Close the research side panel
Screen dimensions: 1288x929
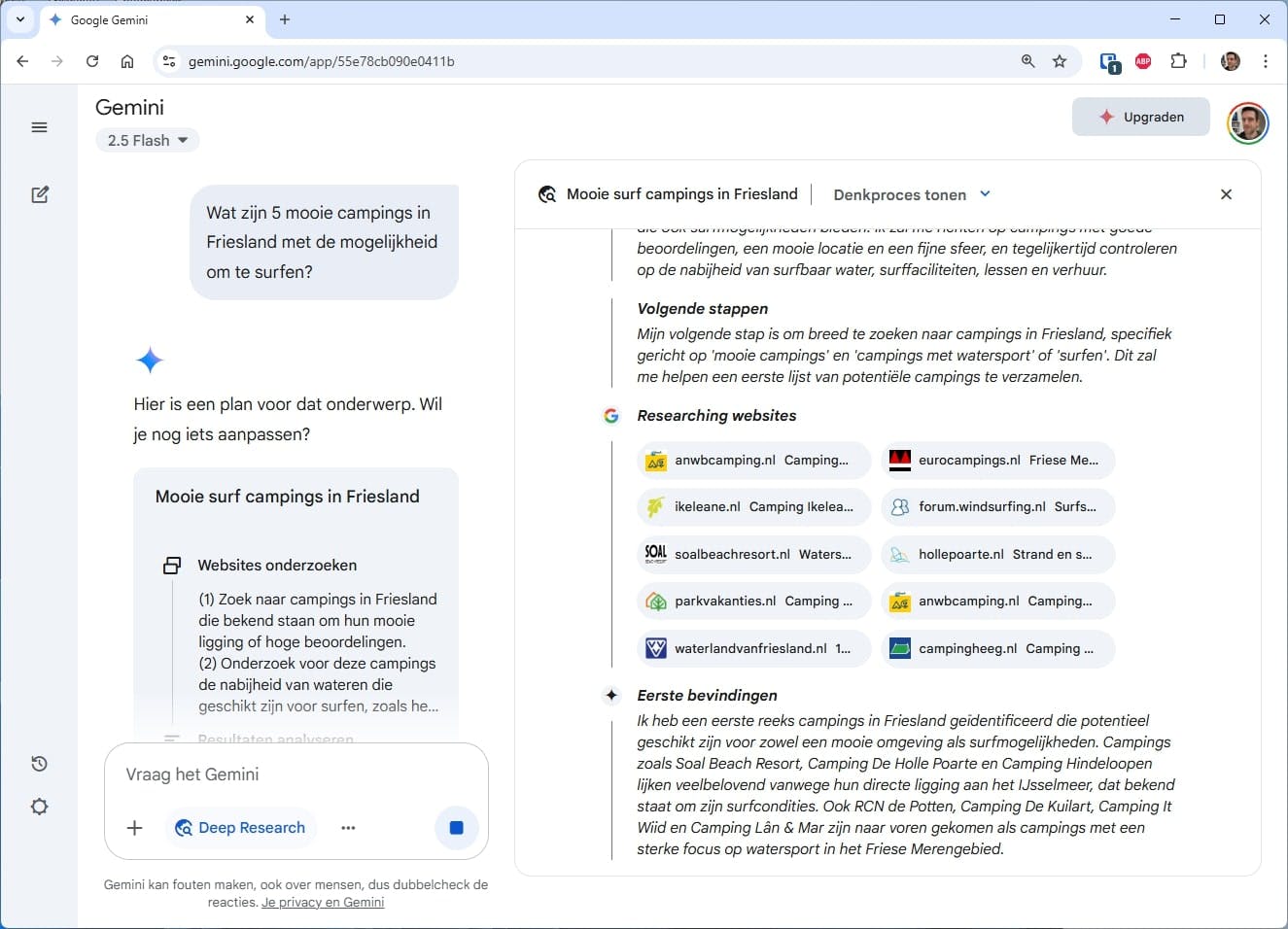pyautogui.click(x=1226, y=194)
